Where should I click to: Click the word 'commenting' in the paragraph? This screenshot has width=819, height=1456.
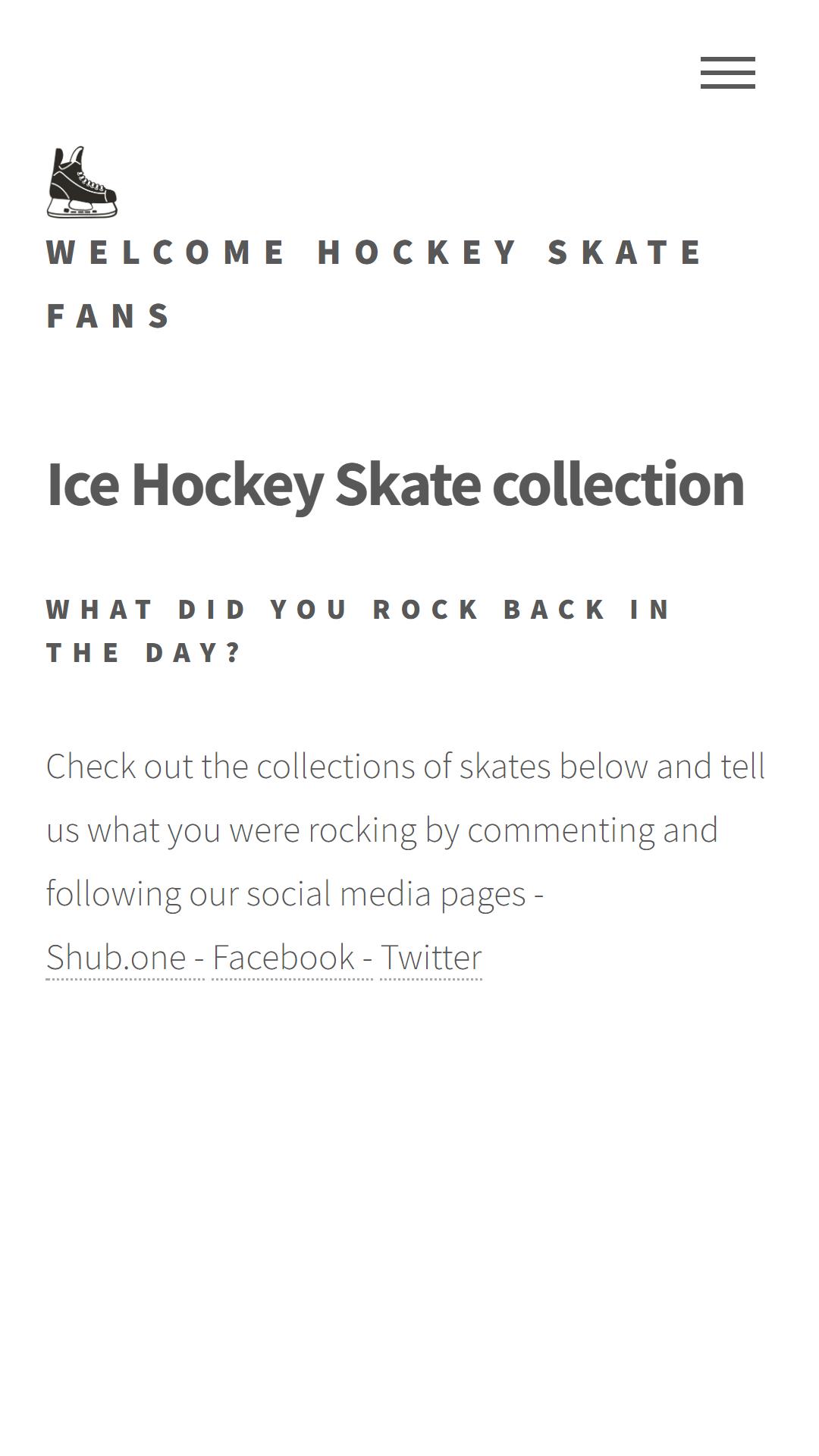click(x=561, y=830)
